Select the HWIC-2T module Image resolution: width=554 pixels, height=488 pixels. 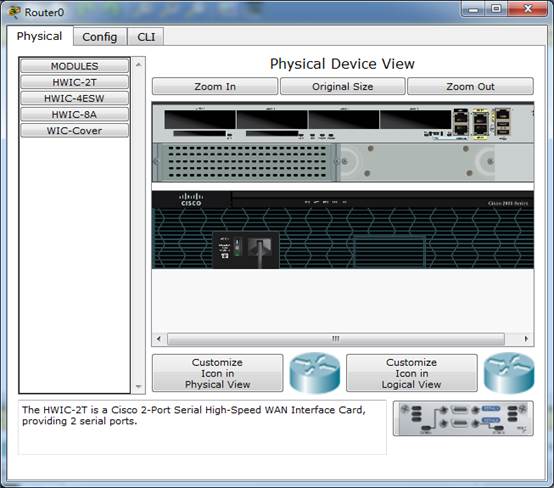(74, 82)
